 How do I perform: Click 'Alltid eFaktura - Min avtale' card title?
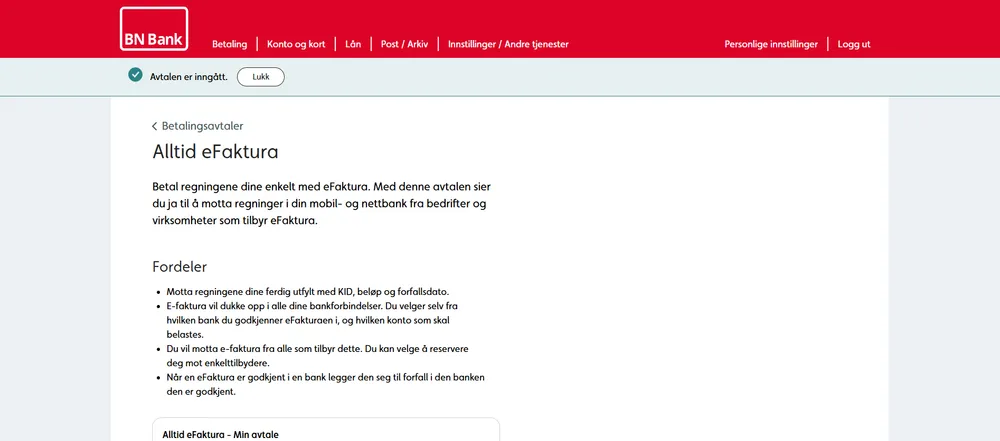pos(221,434)
